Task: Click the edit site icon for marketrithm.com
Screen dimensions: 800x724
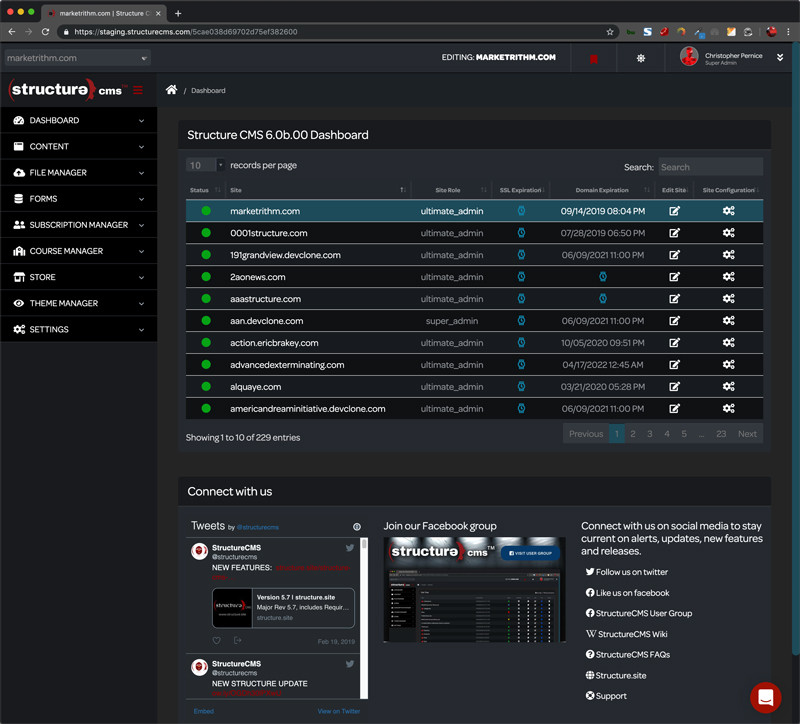Action: click(x=674, y=211)
